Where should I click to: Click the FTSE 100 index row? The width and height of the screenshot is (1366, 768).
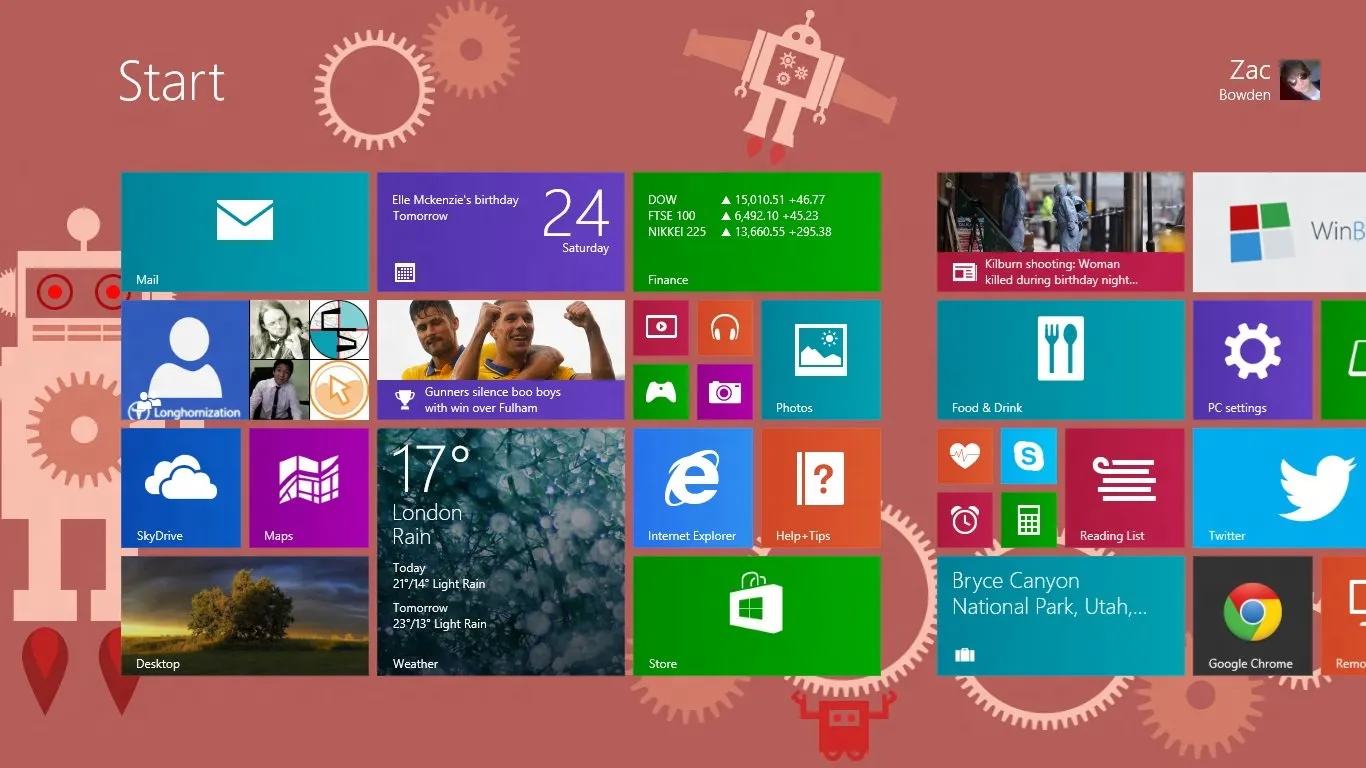point(733,216)
